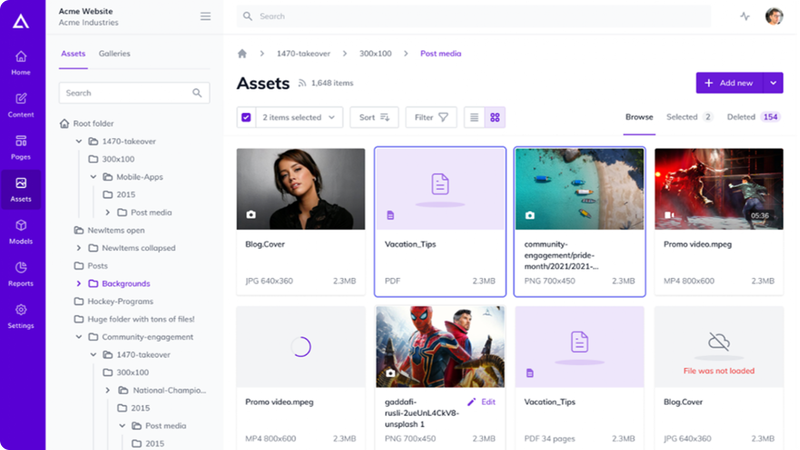Switch to grid view layout
The image size is (800, 450).
(x=494, y=117)
